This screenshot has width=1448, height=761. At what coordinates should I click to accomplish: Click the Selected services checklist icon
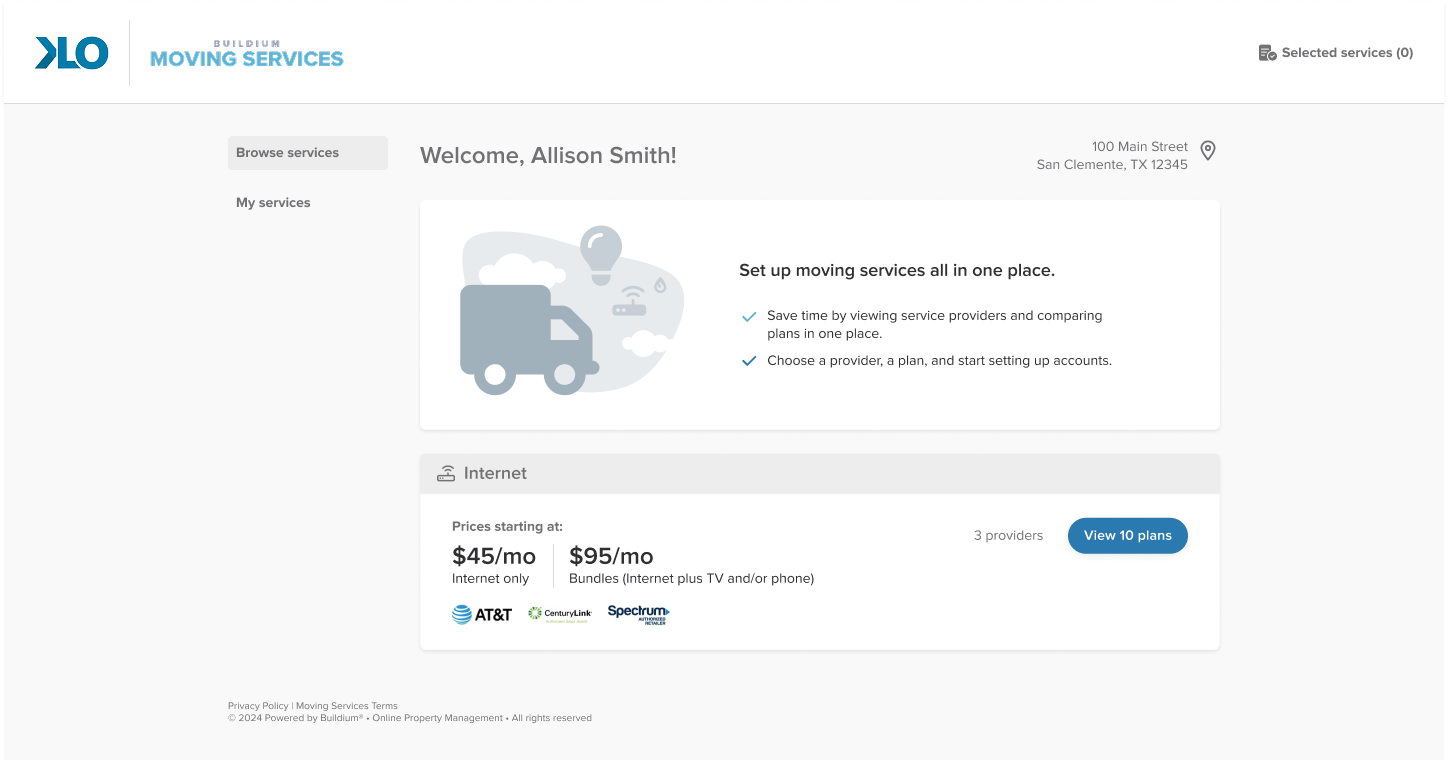click(1267, 53)
